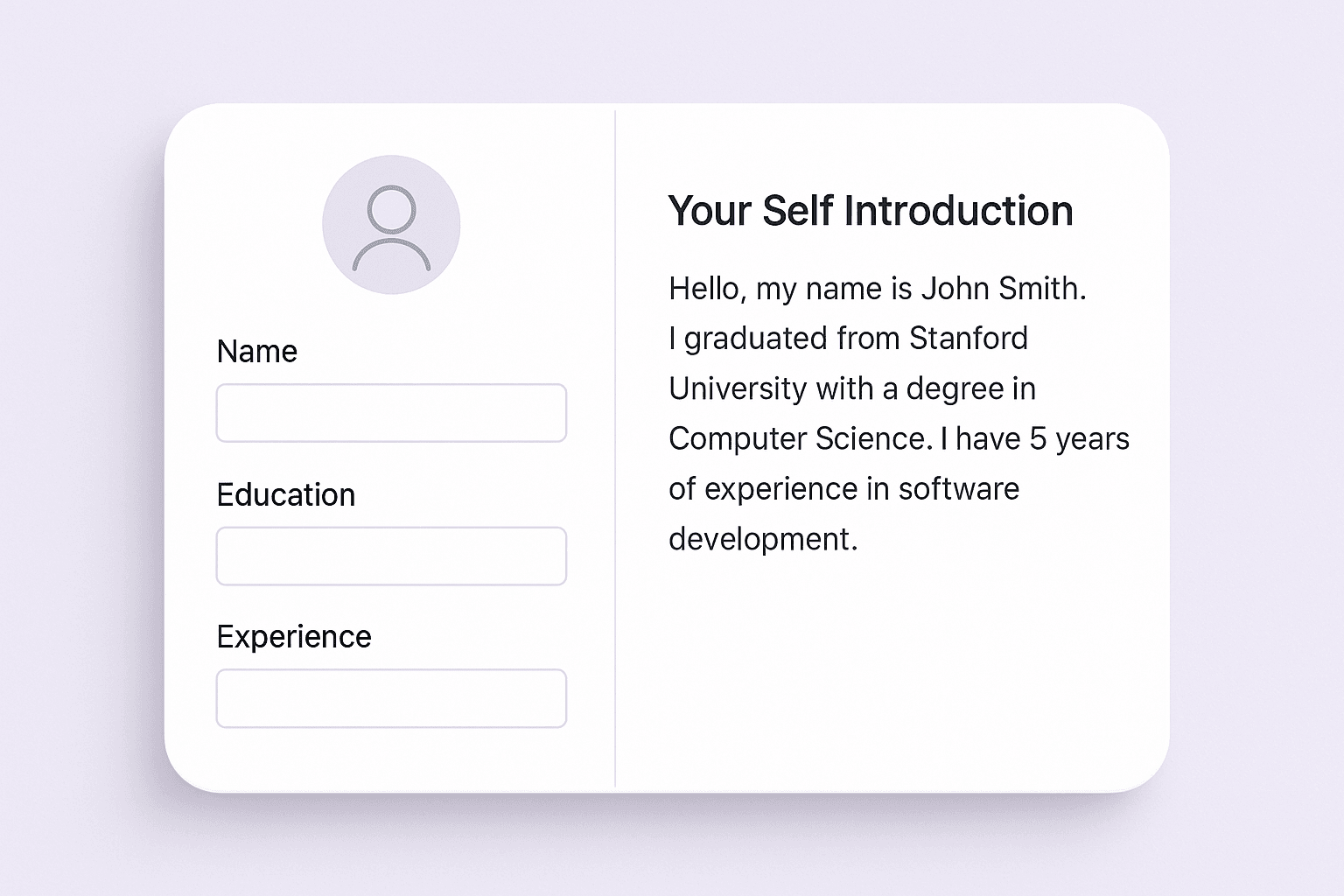
Task: Select the Experience input field
Action: [x=391, y=698]
